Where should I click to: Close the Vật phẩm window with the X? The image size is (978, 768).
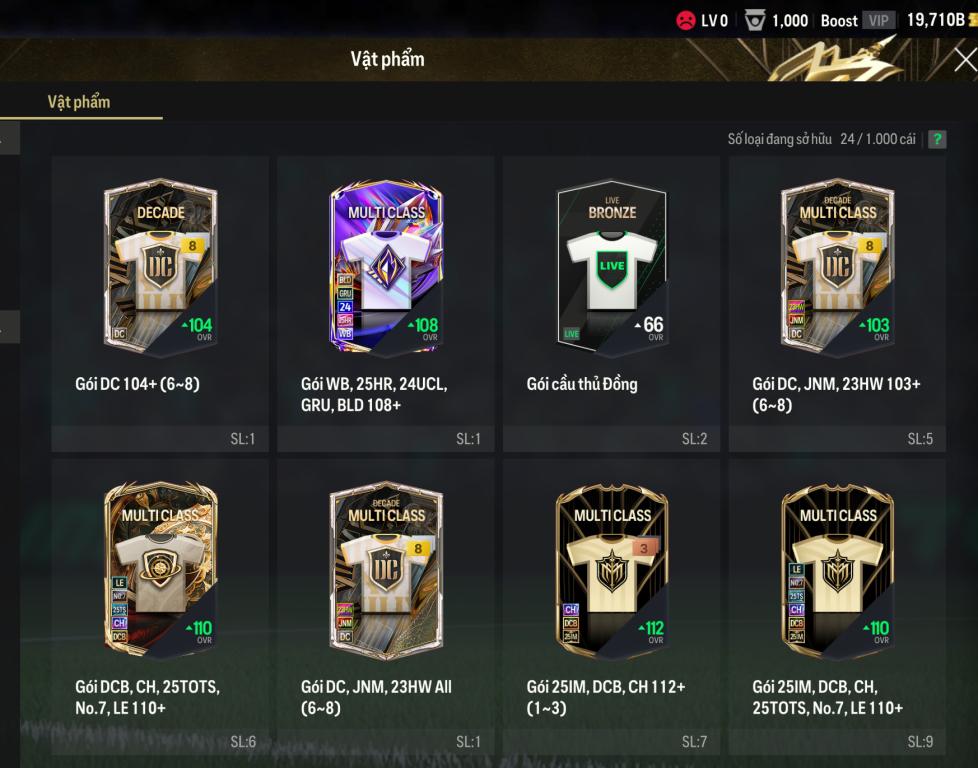point(966,61)
